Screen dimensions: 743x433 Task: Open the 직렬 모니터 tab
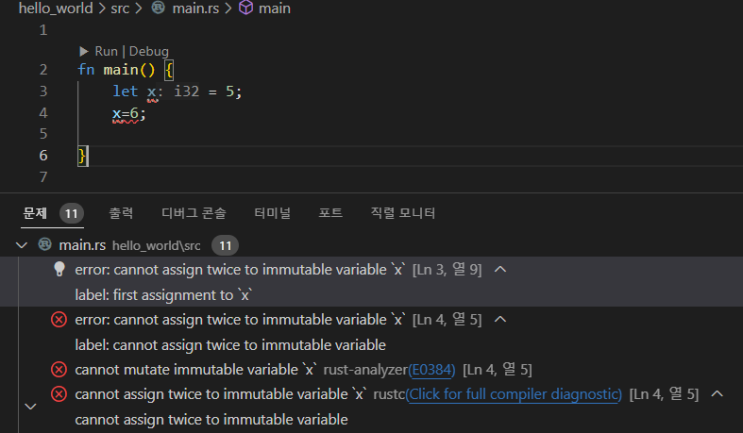[x=403, y=213]
